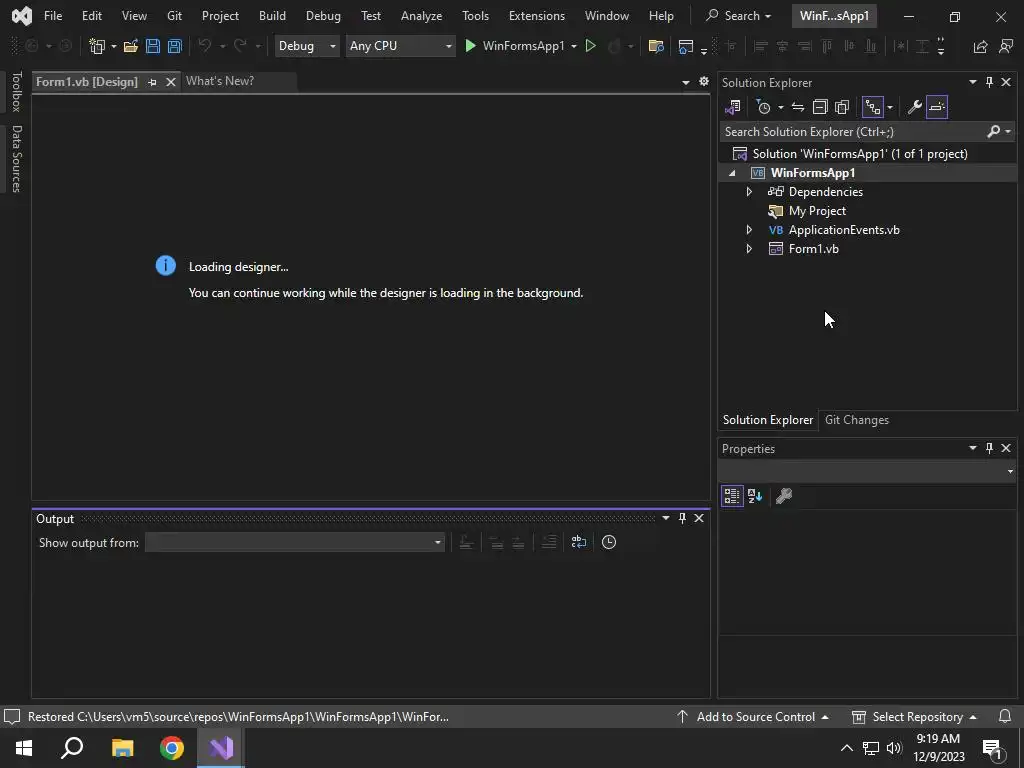Image resolution: width=1024 pixels, height=768 pixels.
Task: Open the 'Show output from' dropdown
Action: pos(438,542)
